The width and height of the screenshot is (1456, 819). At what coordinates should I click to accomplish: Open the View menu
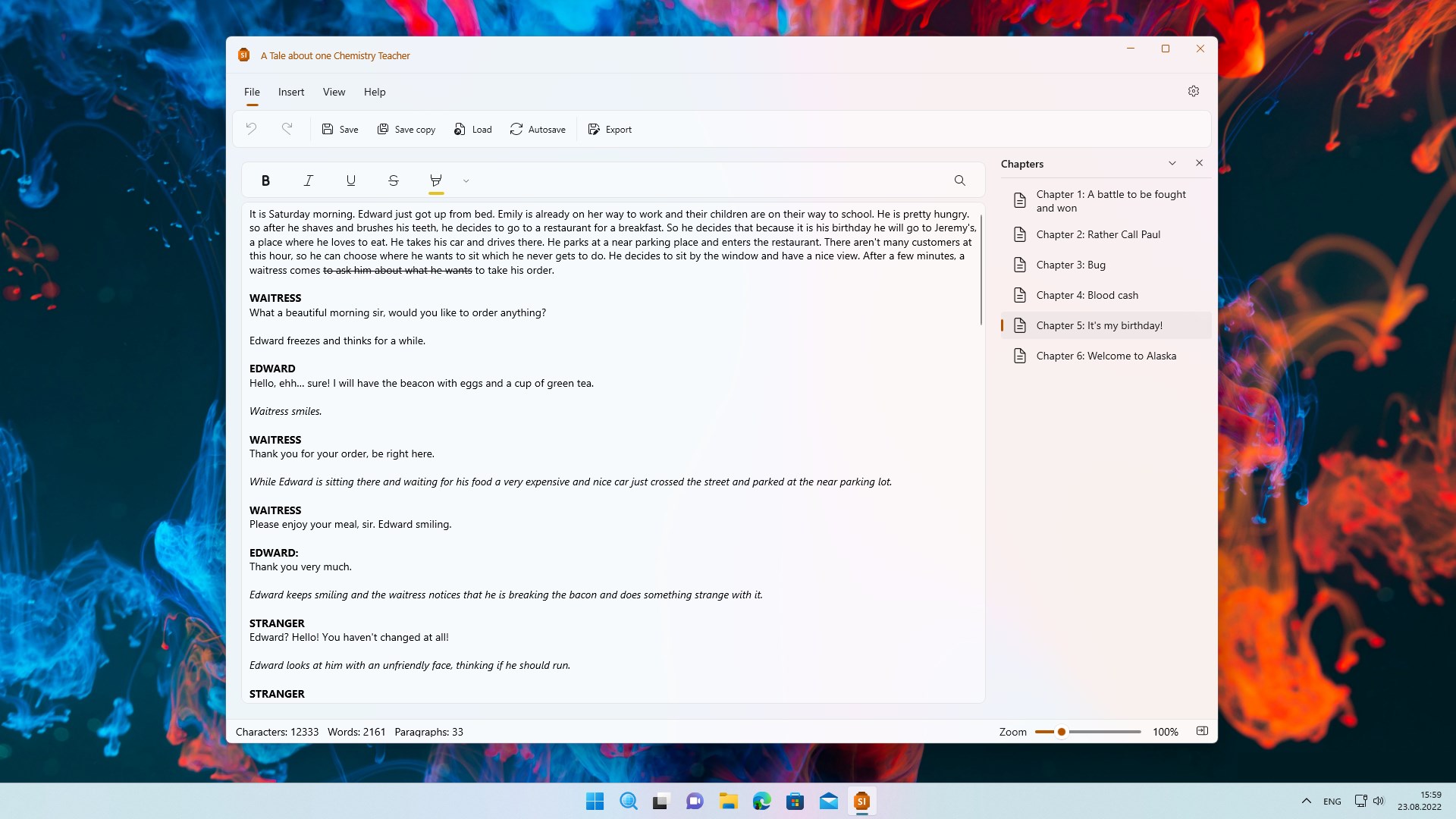click(334, 92)
